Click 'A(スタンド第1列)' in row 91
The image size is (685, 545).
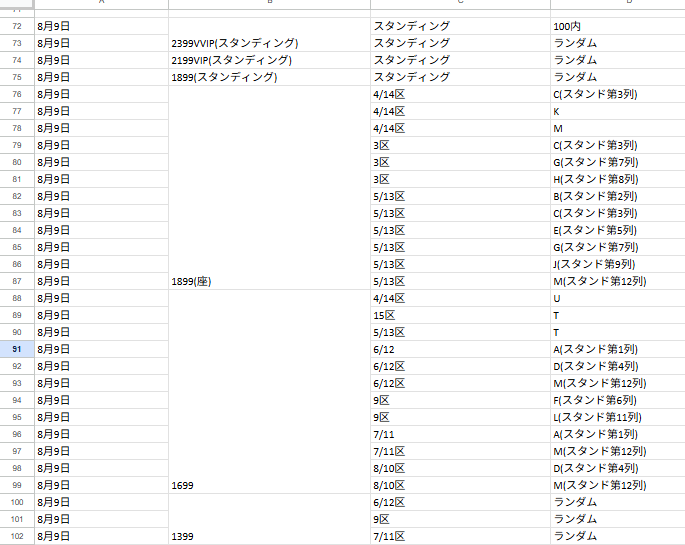click(x=618, y=349)
